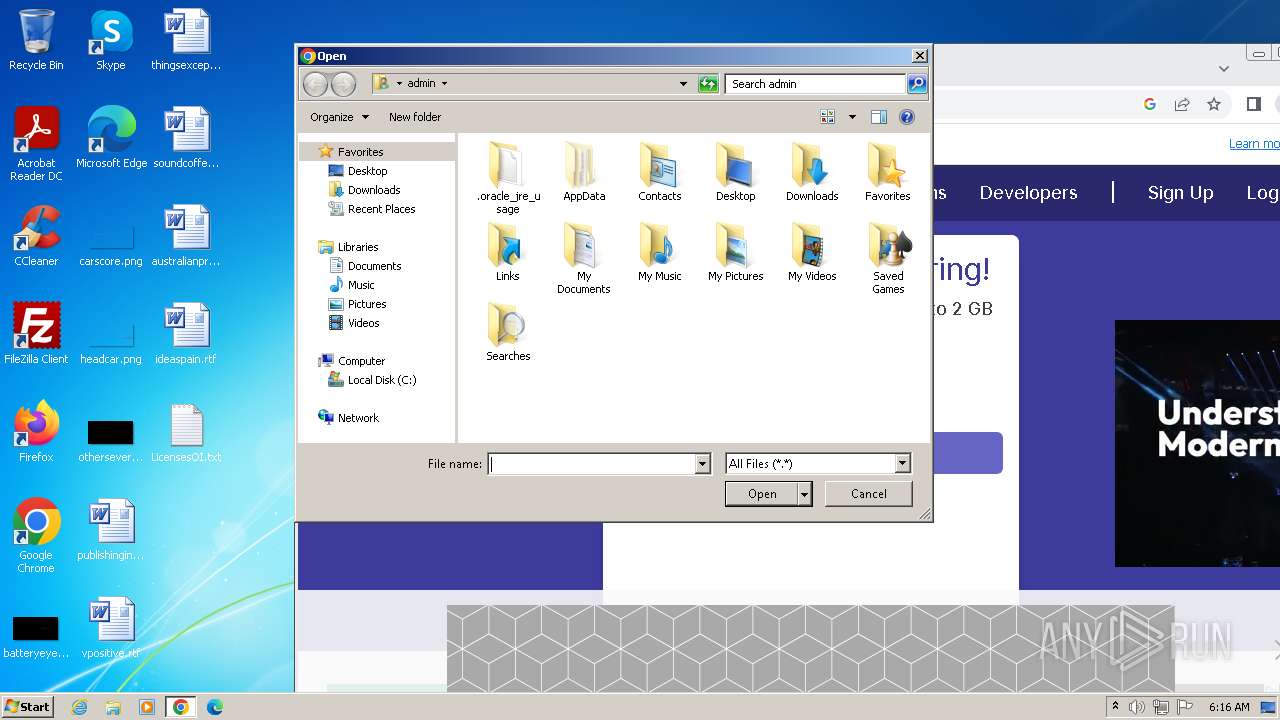Click Developers in website navigation
The height and width of the screenshot is (720, 1280).
[1028, 193]
